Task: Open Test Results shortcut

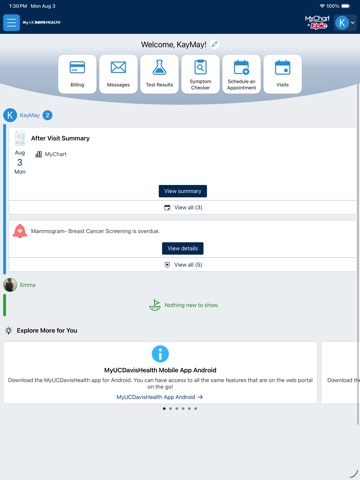Action: pyautogui.click(x=159, y=74)
